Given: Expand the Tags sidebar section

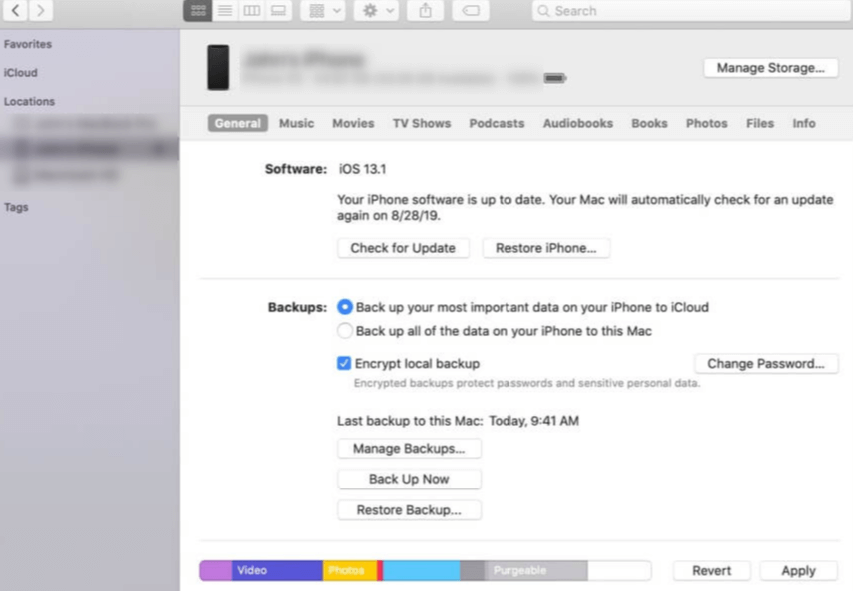Looking at the screenshot, I should 16,207.
